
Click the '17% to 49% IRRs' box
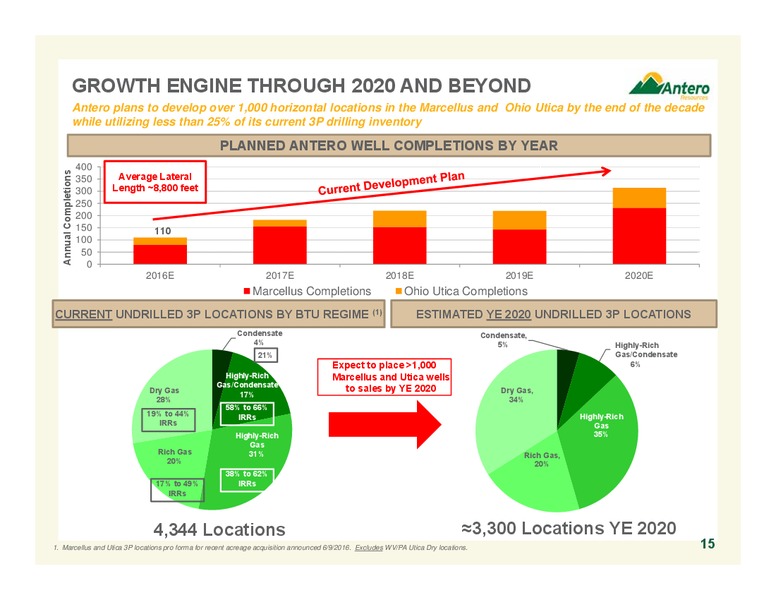click(177, 490)
